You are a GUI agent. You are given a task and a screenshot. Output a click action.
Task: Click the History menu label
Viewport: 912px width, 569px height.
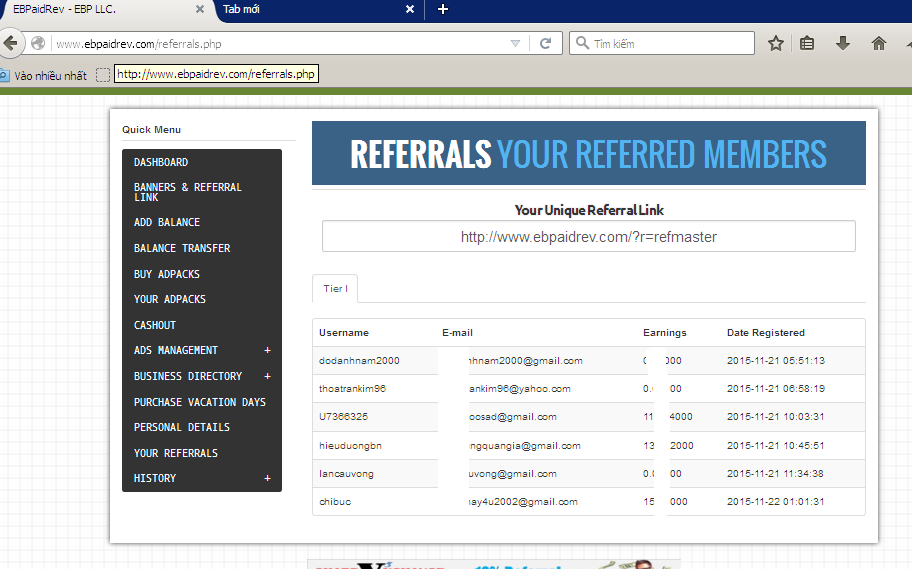(x=155, y=478)
